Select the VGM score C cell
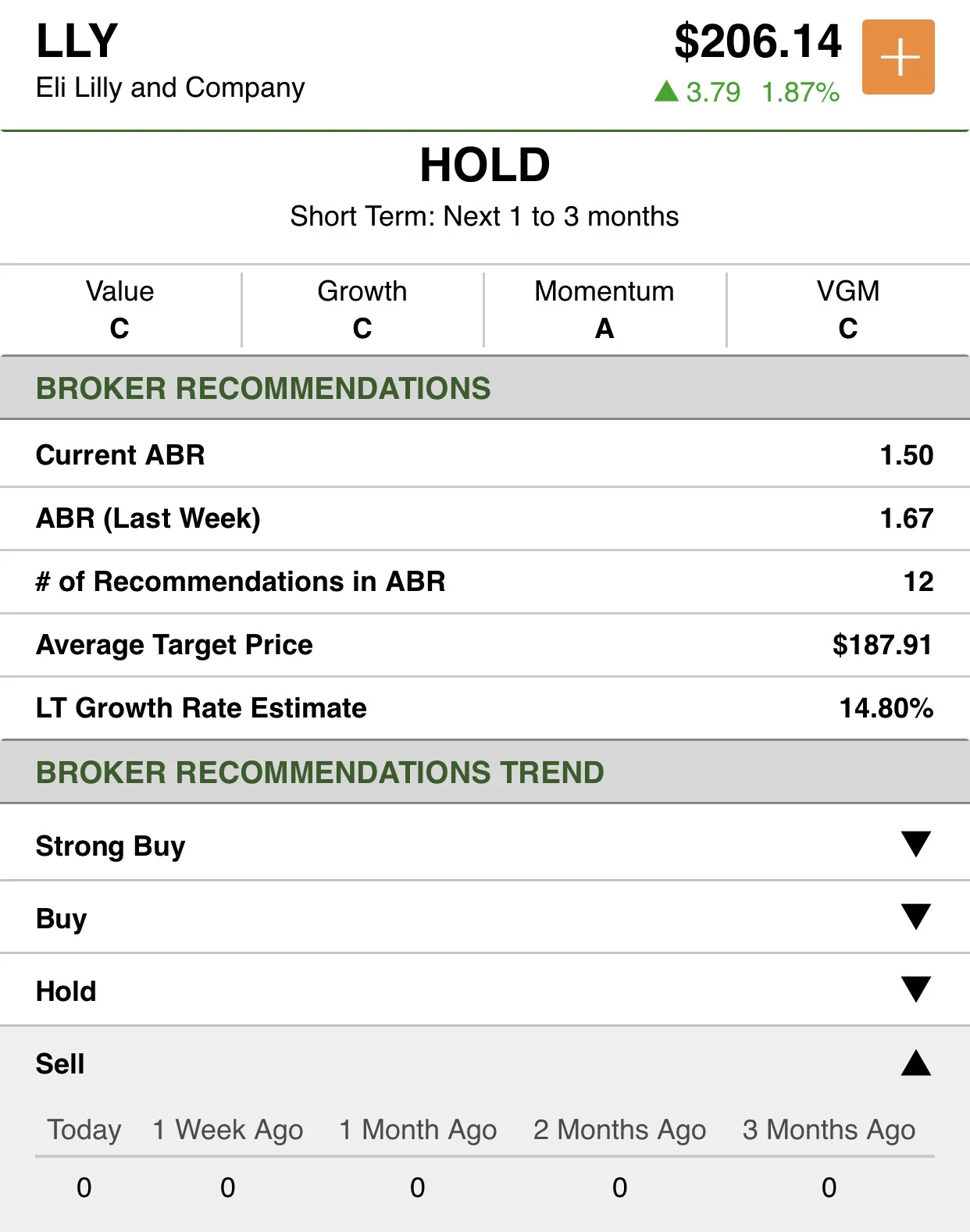Screen dimensions: 970x1232 pos(848,309)
